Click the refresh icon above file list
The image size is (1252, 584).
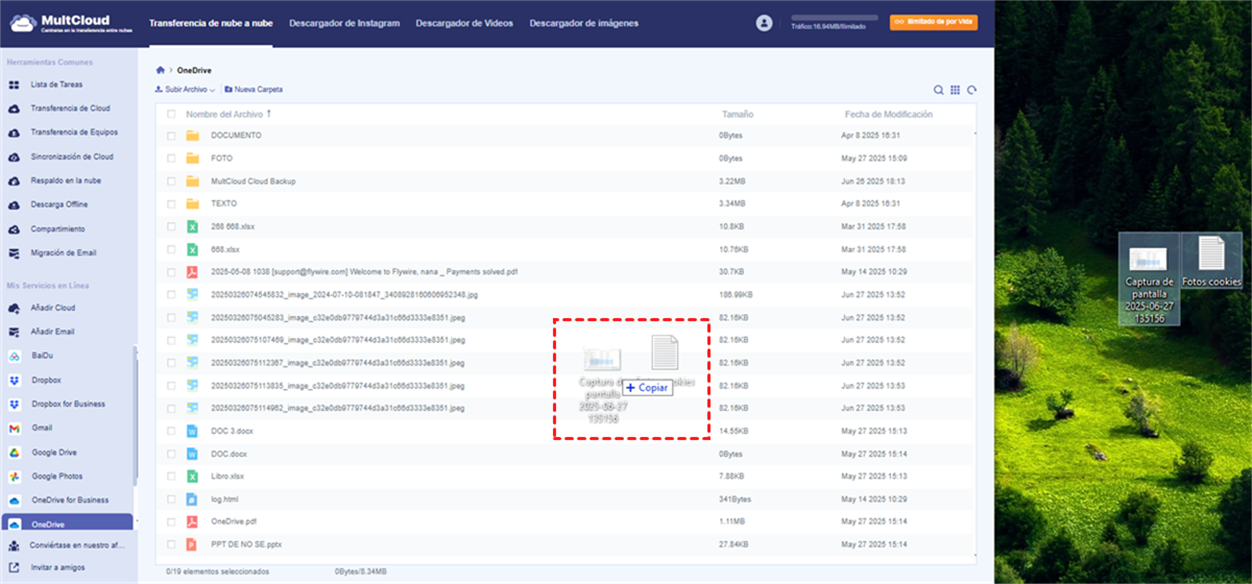(x=971, y=90)
